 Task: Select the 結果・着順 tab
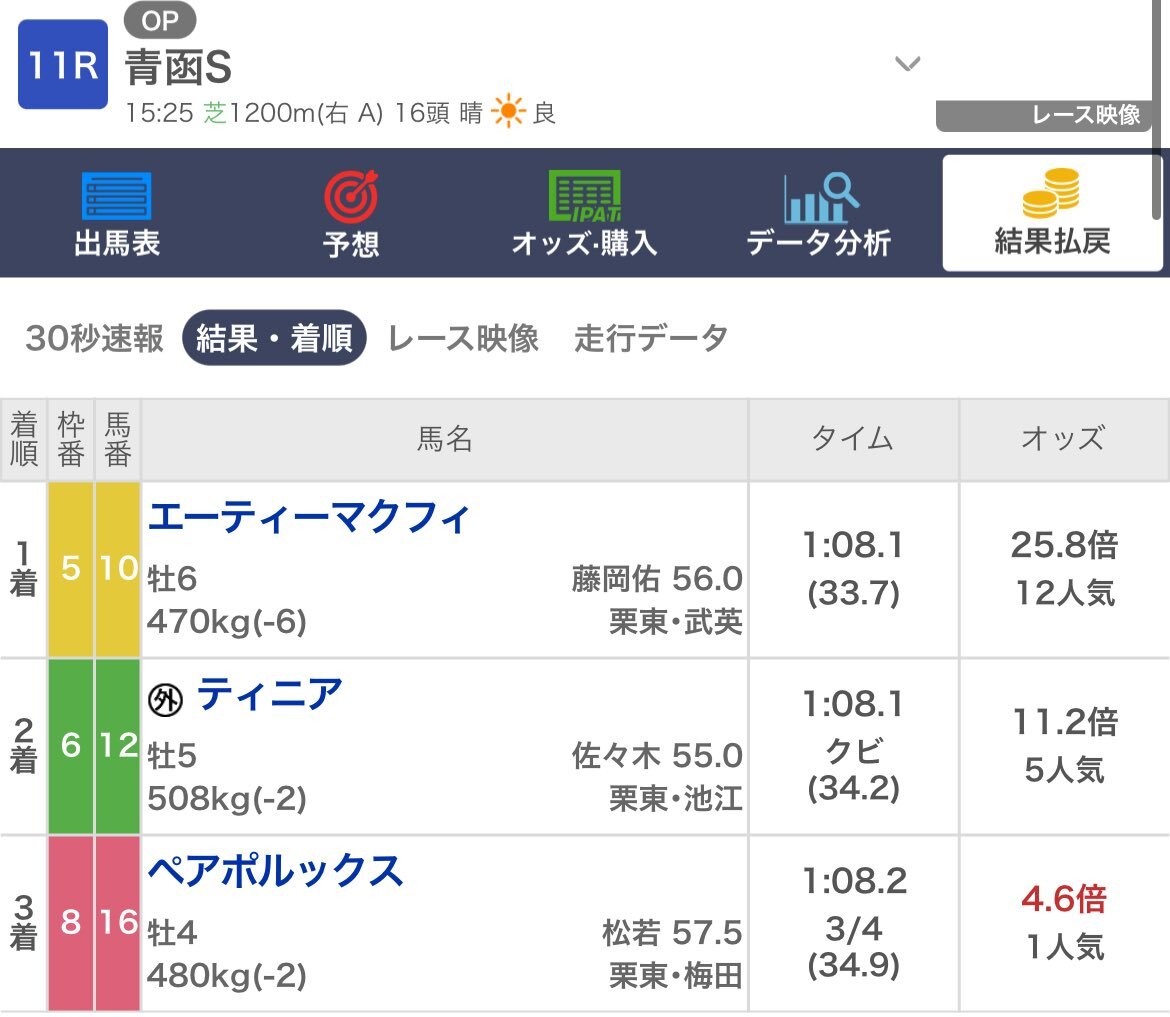click(x=274, y=338)
